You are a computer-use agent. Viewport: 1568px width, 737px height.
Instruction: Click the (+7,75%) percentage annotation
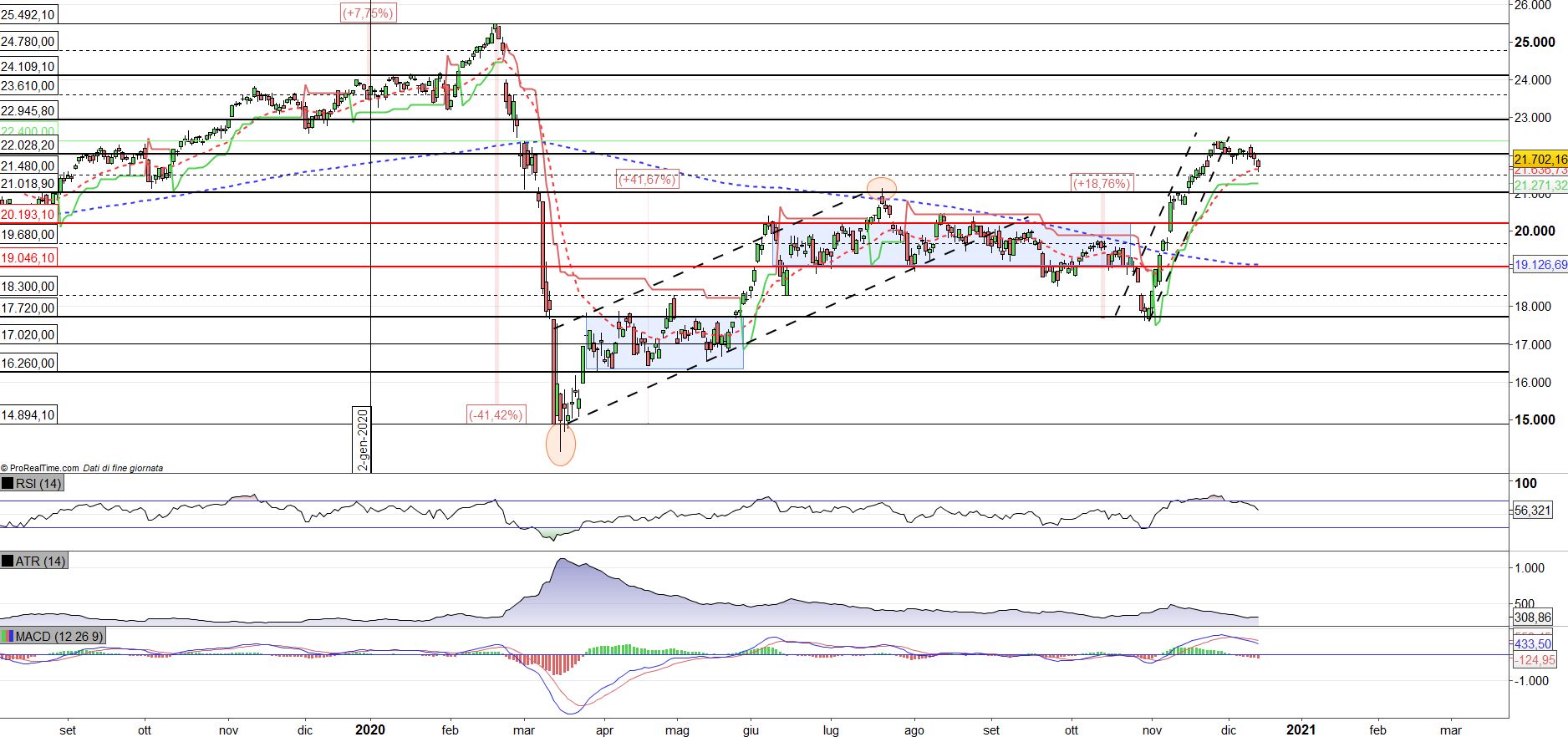(368, 13)
